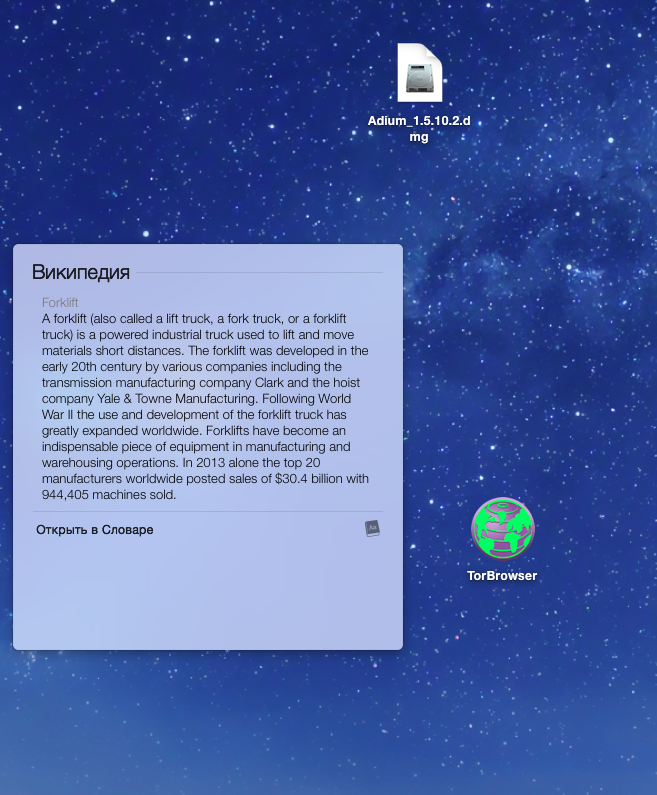Click the 'Википедия' section heading
Image resolution: width=657 pixels, height=795 pixels.
81,272
